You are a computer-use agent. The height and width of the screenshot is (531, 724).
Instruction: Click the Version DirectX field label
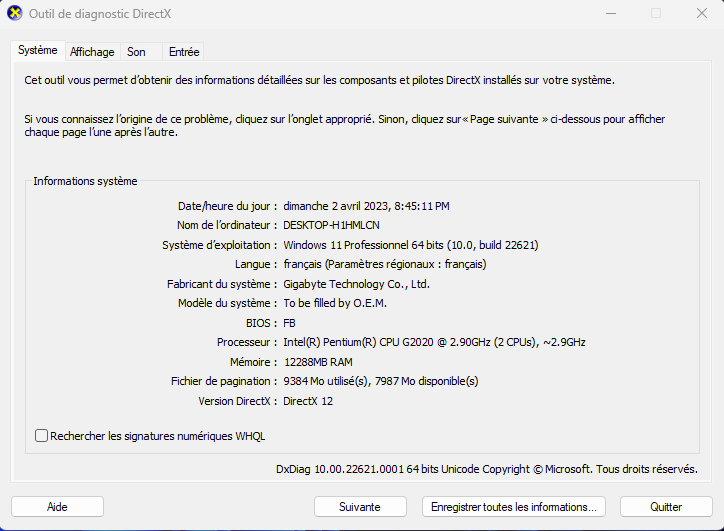click(x=238, y=401)
